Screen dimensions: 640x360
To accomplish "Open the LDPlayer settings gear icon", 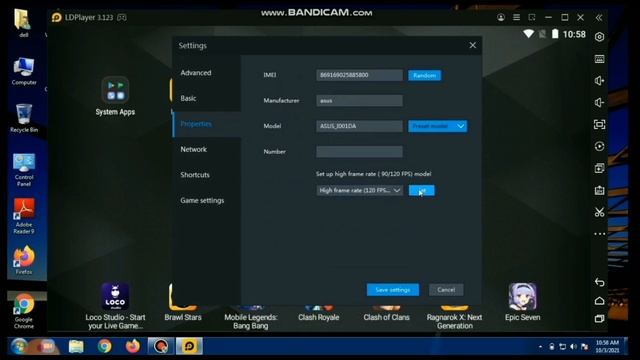I will point(599,37).
